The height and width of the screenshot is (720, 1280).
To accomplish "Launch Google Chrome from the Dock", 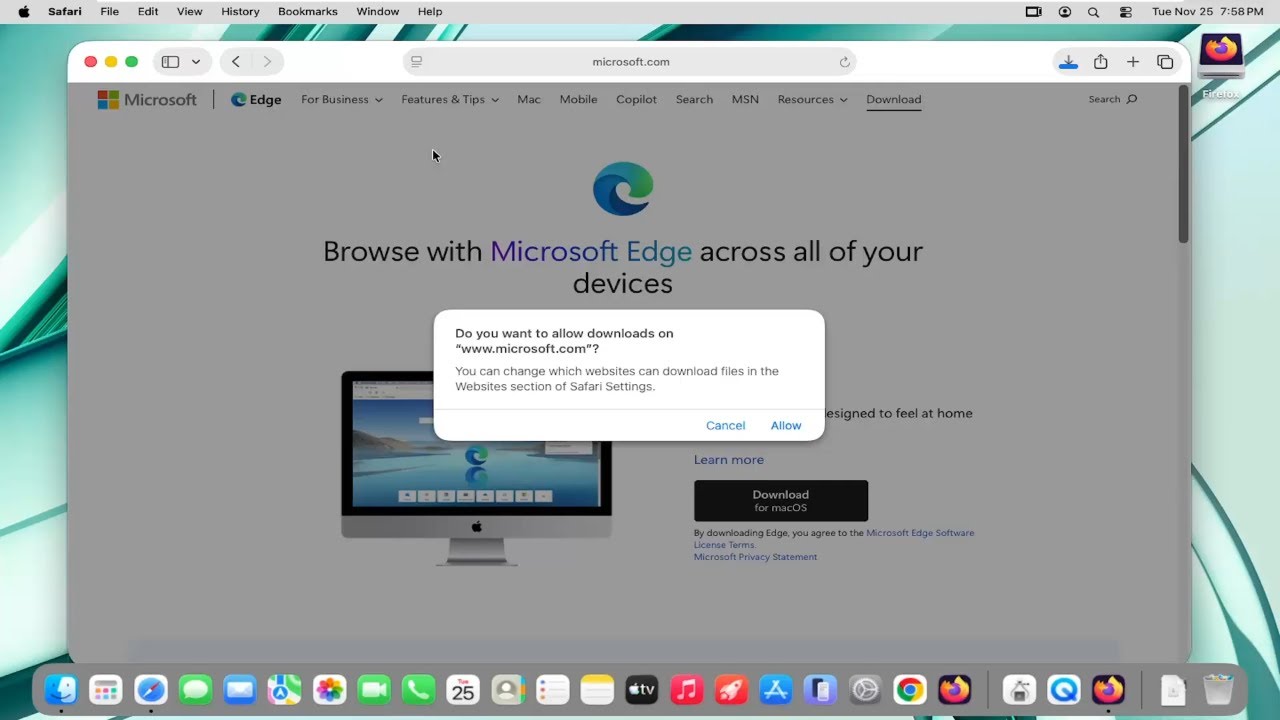I will pyautogui.click(x=909, y=689).
